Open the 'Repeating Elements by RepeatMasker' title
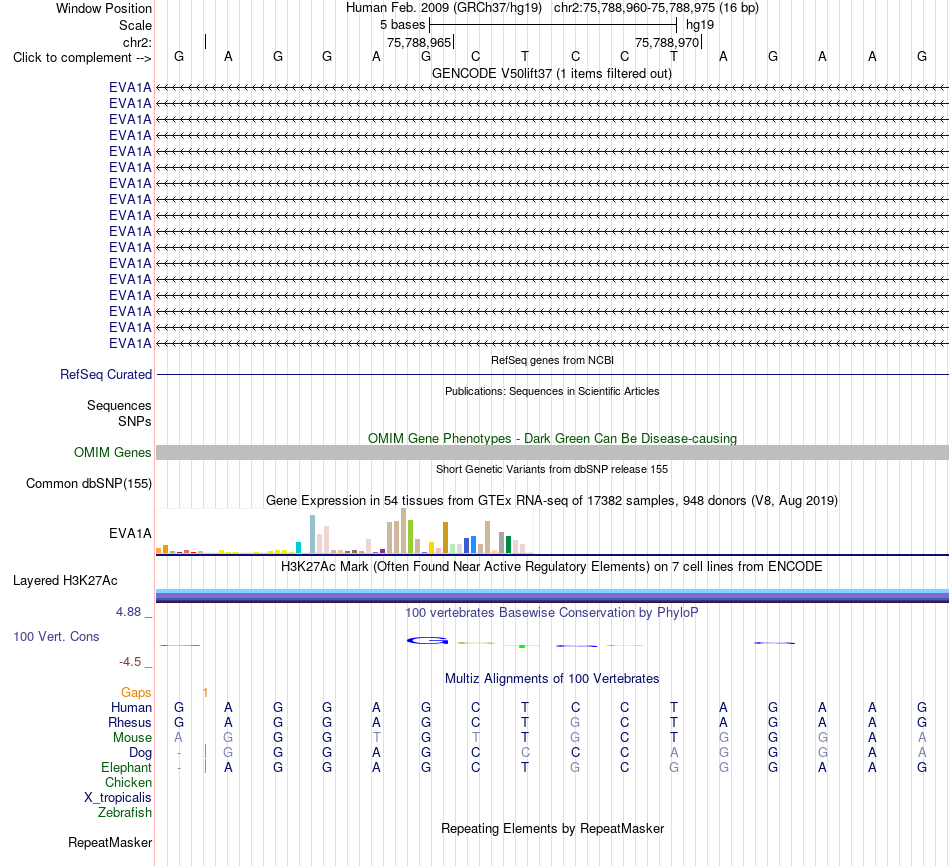Screen dimensions: 950x866 553,828
